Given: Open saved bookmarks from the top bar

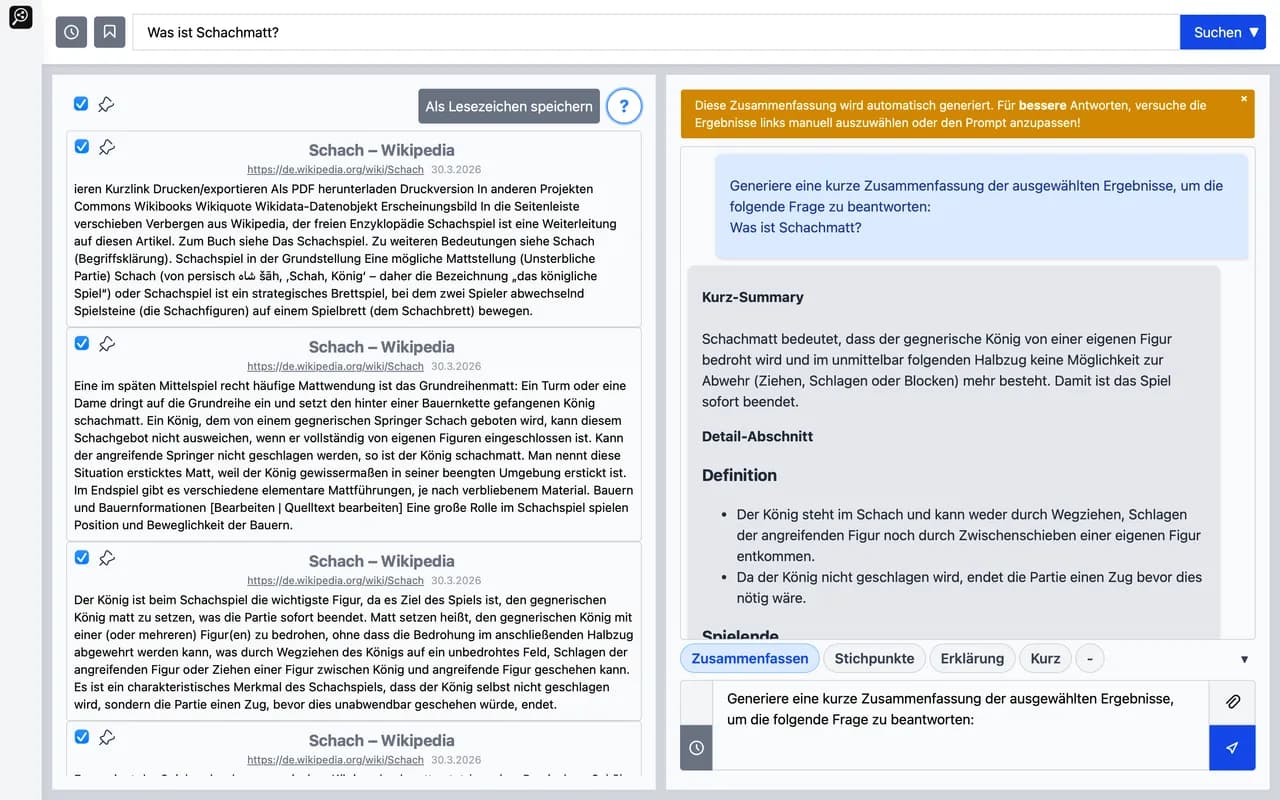Looking at the screenshot, I should tap(109, 32).
